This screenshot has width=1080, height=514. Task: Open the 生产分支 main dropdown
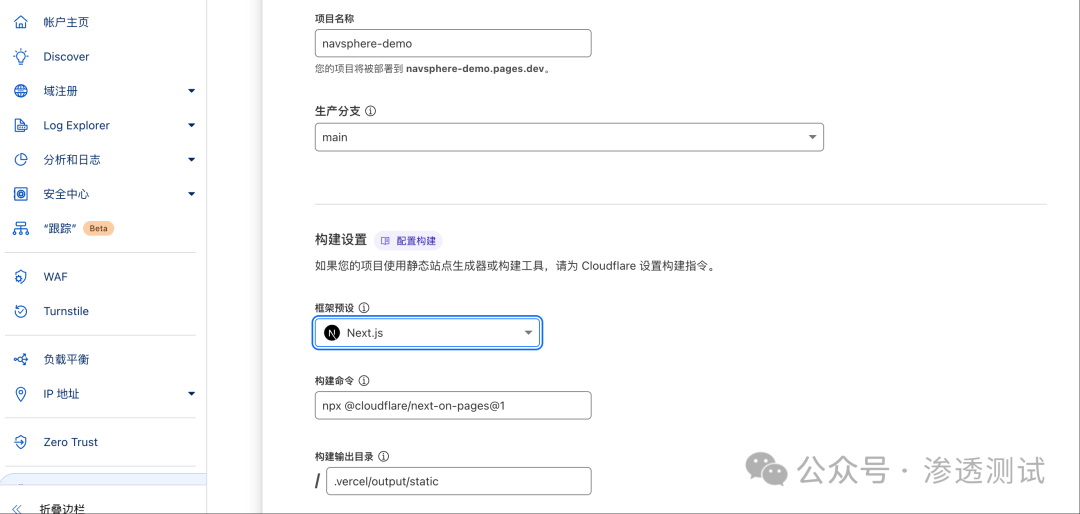click(569, 137)
